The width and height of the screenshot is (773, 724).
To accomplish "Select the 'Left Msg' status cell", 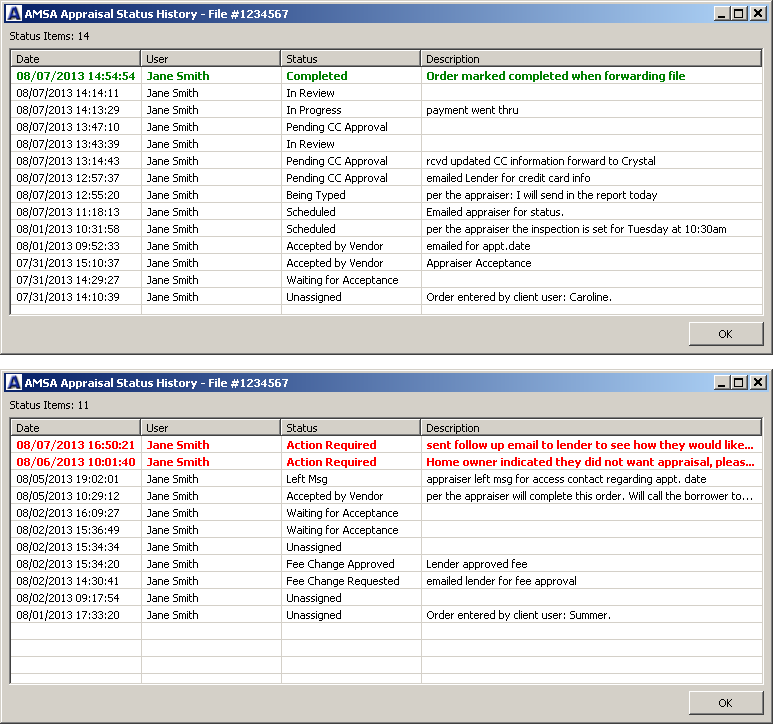I will click(307, 479).
